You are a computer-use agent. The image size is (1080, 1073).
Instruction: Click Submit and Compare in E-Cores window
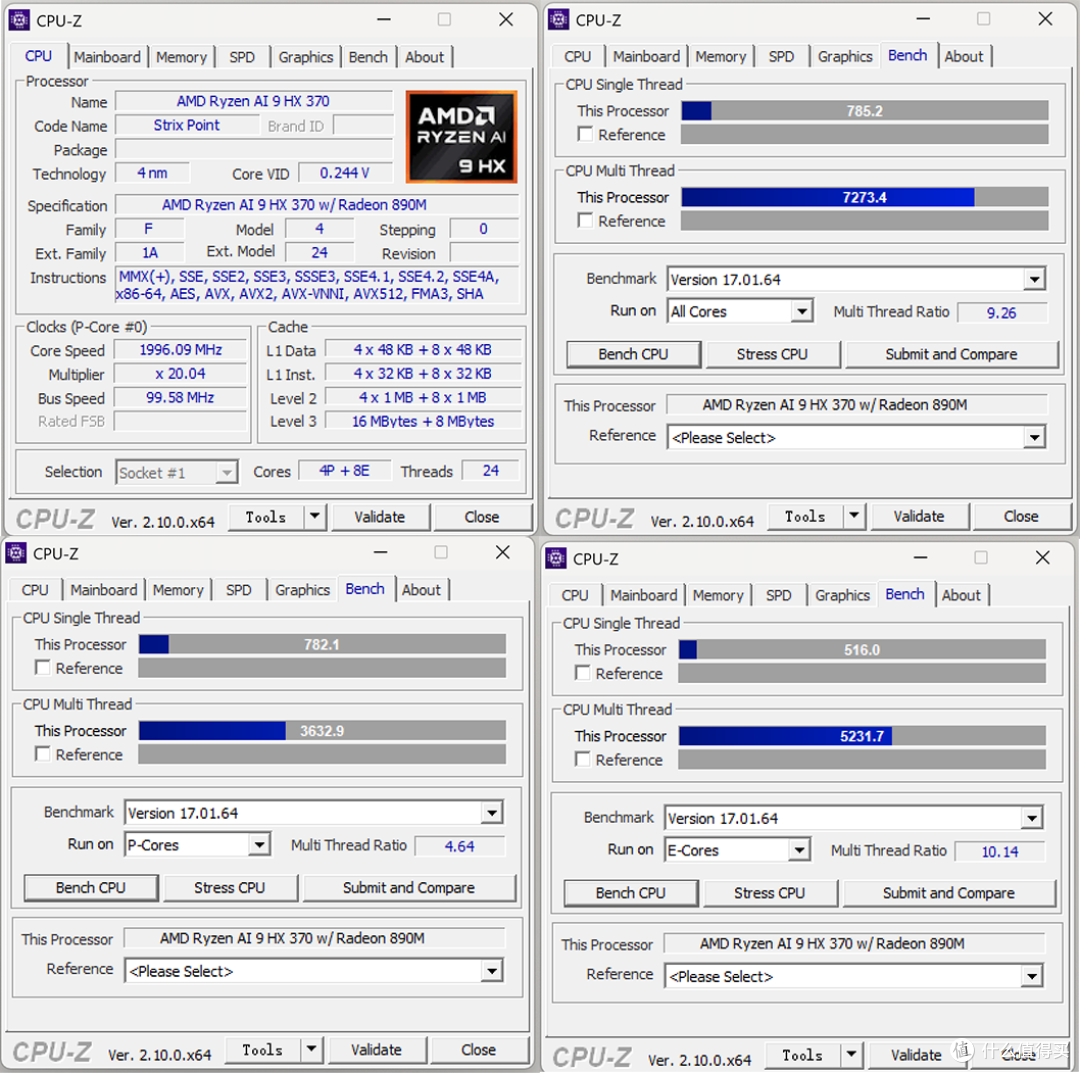(x=948, y=893)
